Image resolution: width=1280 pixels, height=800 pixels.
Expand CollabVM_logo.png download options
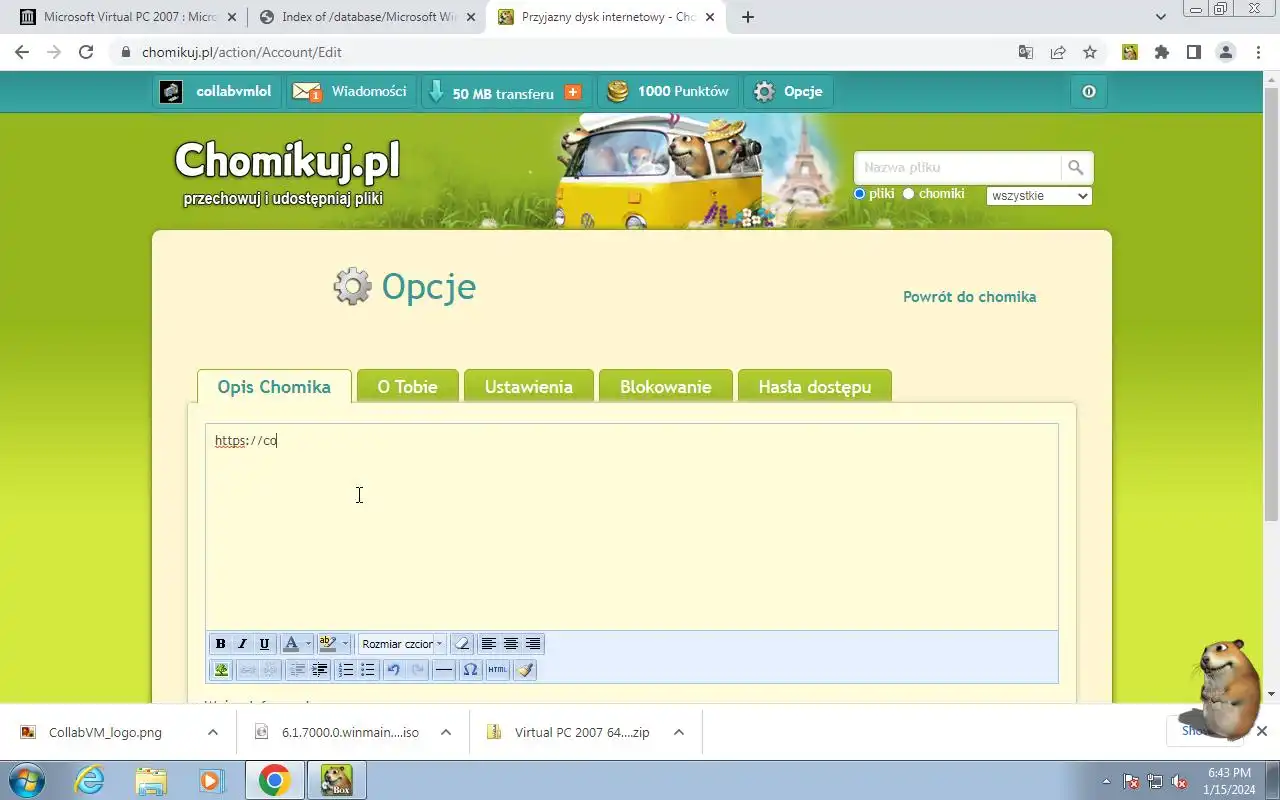point(213,732)
